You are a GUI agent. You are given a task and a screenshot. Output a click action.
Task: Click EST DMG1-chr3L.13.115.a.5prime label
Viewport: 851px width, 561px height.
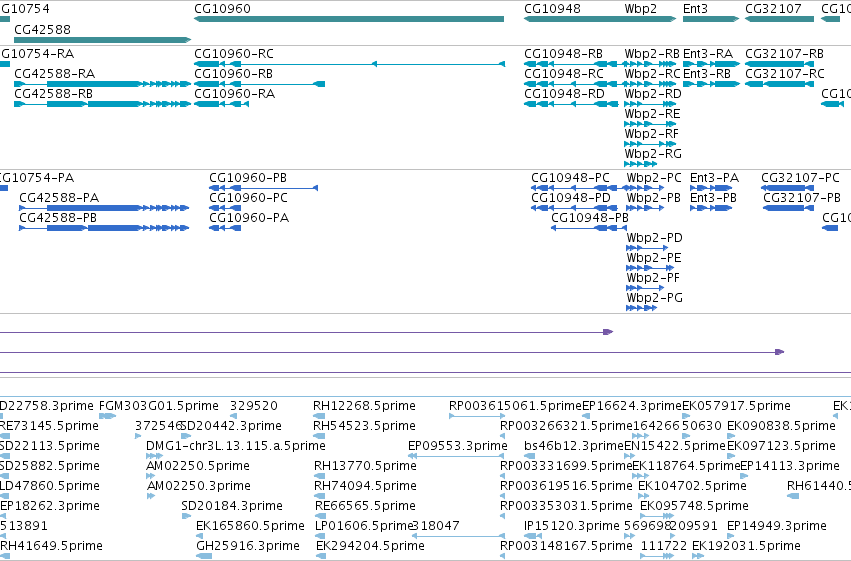click(236, 446)
